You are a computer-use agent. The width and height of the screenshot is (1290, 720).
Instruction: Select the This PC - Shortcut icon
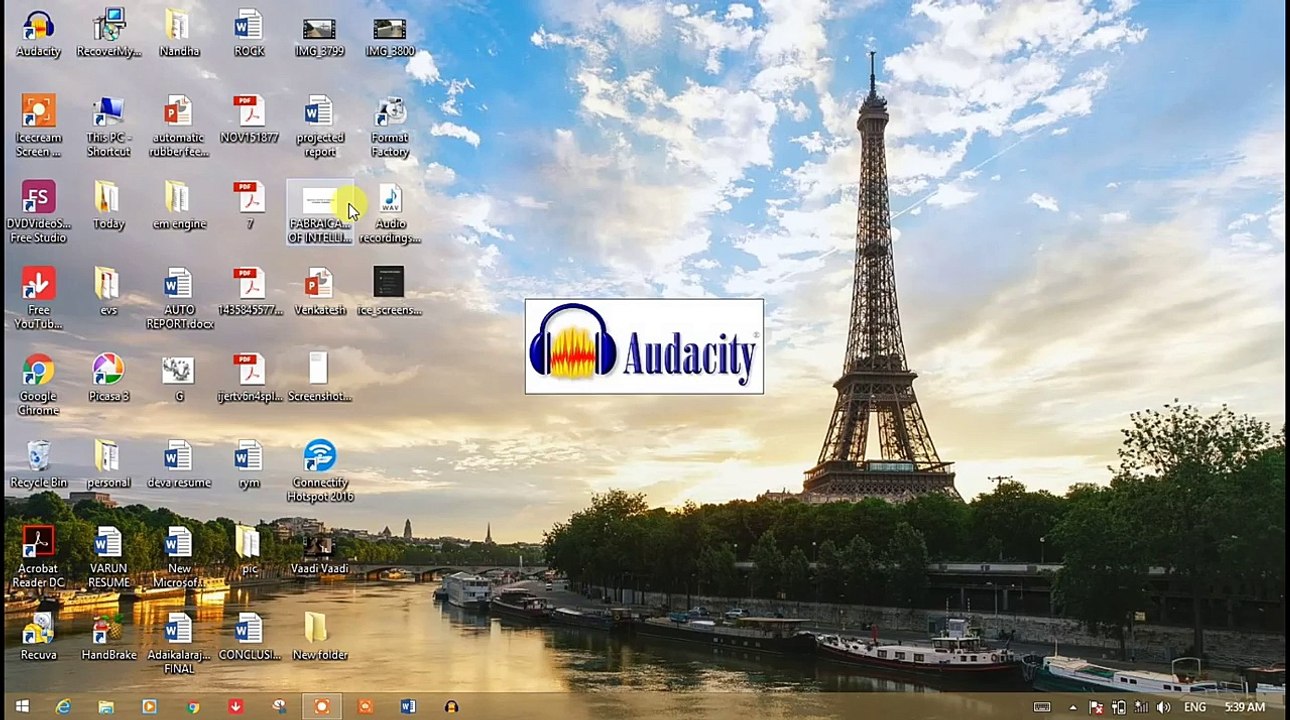click(108, 127)
